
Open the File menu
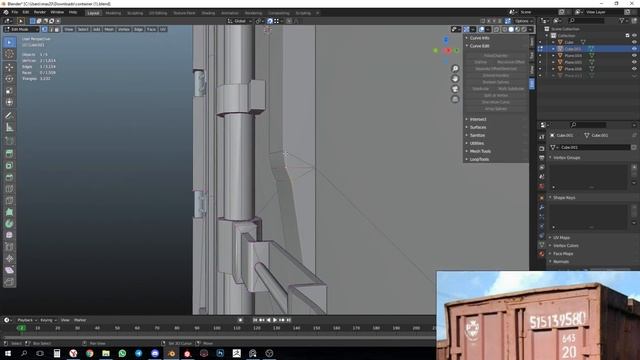[x=15, y=12]
